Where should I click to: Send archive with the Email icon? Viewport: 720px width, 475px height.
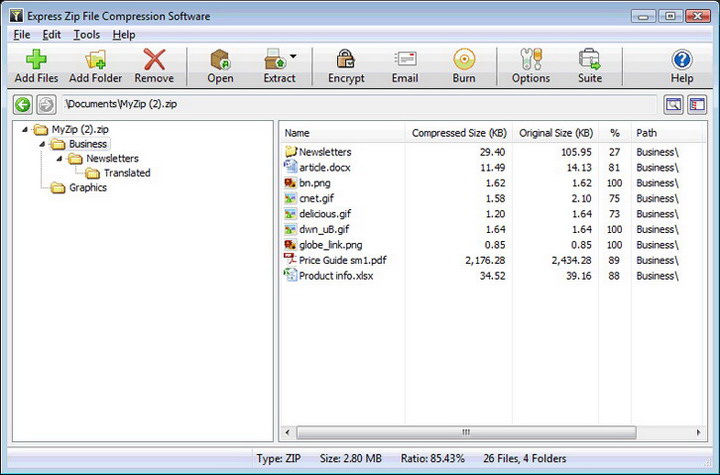pos(405,59)
